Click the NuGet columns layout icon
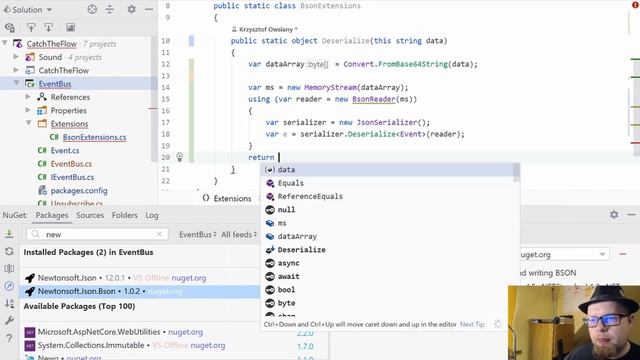The image size is (640, 360). pos(9,269)
